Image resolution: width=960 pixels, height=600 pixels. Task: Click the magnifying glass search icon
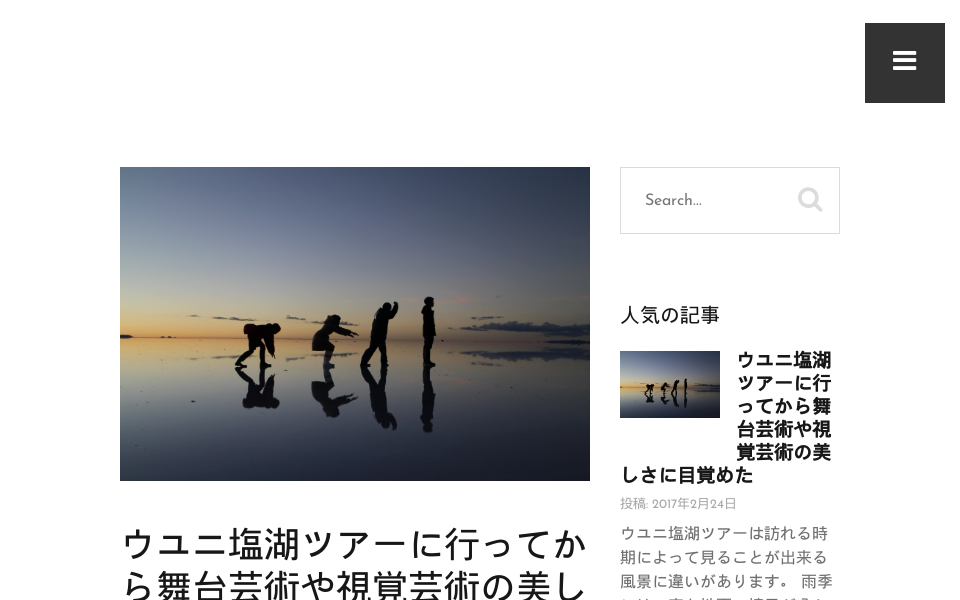[809, 200]
